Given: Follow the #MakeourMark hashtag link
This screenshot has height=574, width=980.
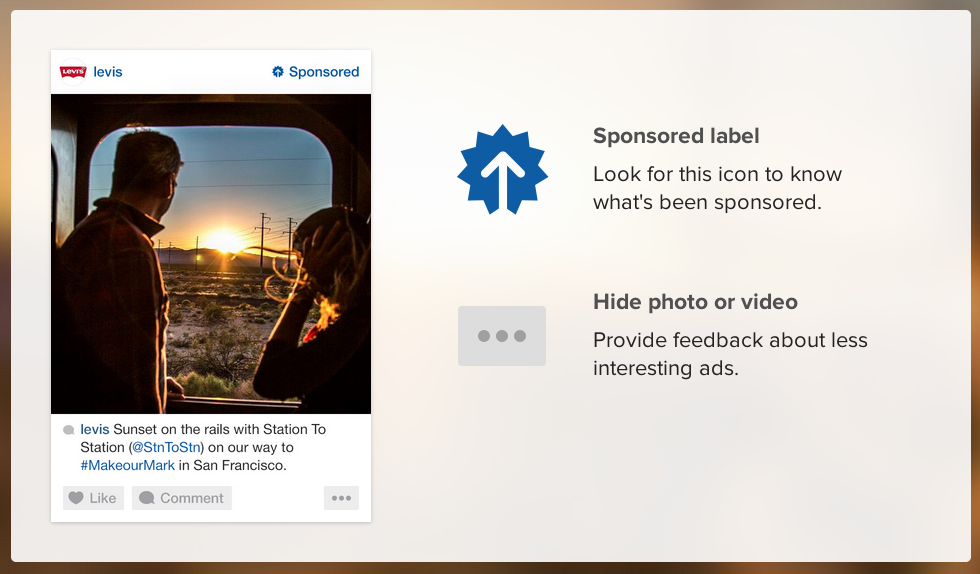Looking at the screenshot, I should 128,465.
